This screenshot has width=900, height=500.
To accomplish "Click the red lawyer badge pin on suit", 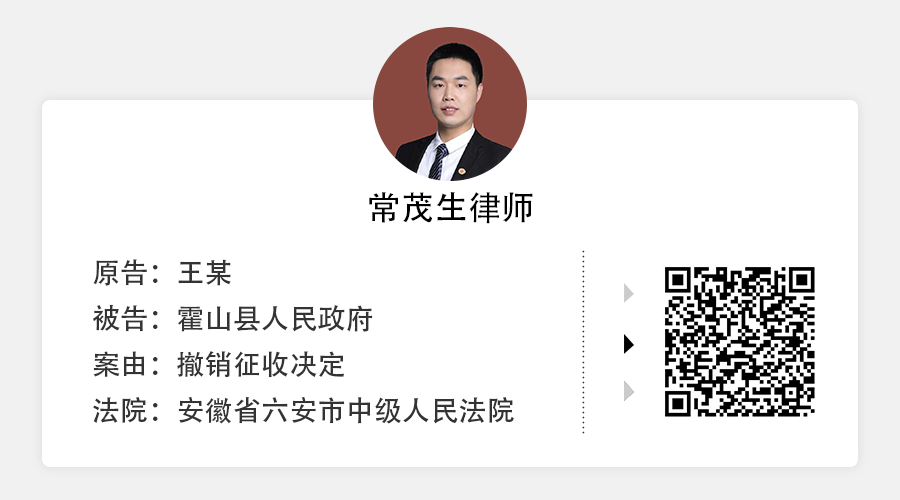I will coord(461,171).
